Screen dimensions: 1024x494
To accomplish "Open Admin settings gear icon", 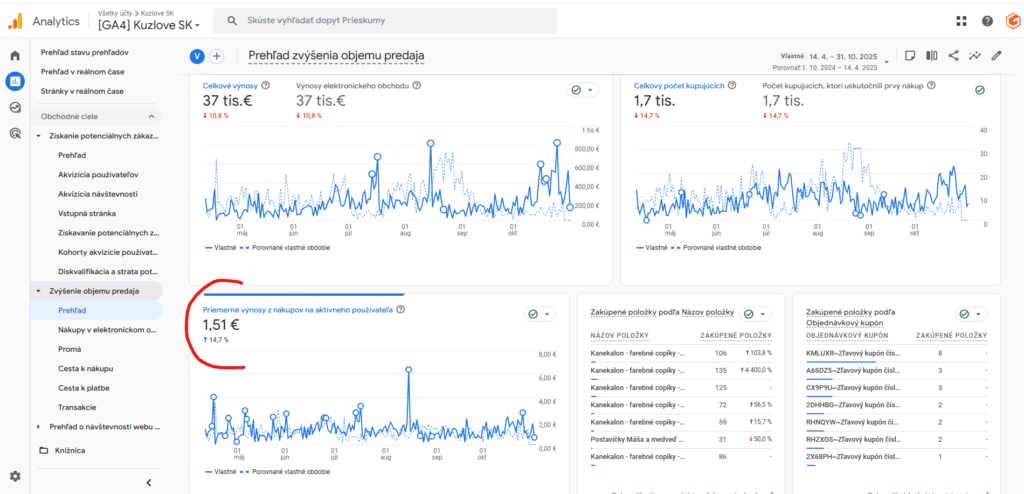I will tap(14, 476).
